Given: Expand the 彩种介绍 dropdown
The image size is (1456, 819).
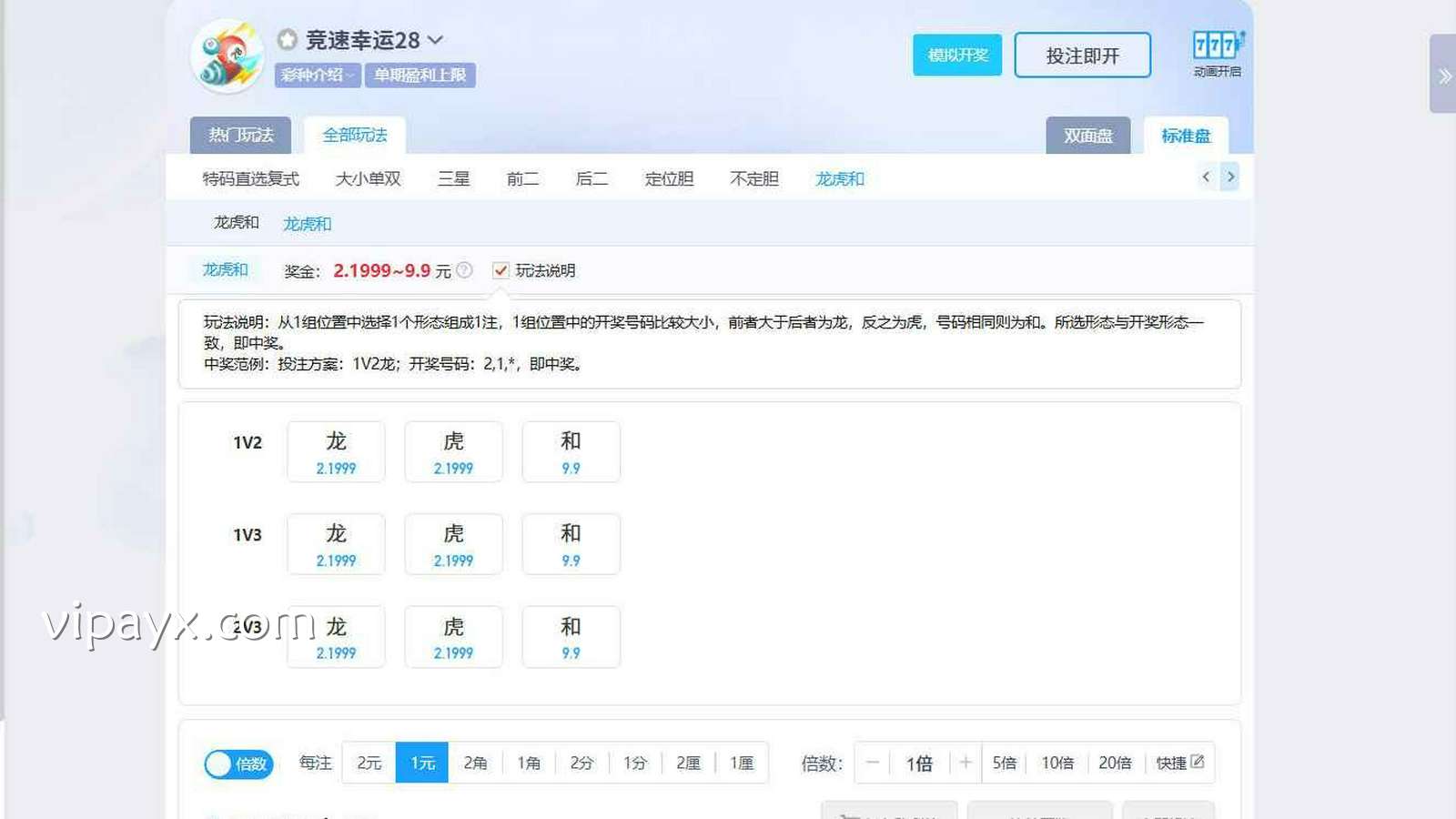Looking at the screenshot, I should coord(318,76).
